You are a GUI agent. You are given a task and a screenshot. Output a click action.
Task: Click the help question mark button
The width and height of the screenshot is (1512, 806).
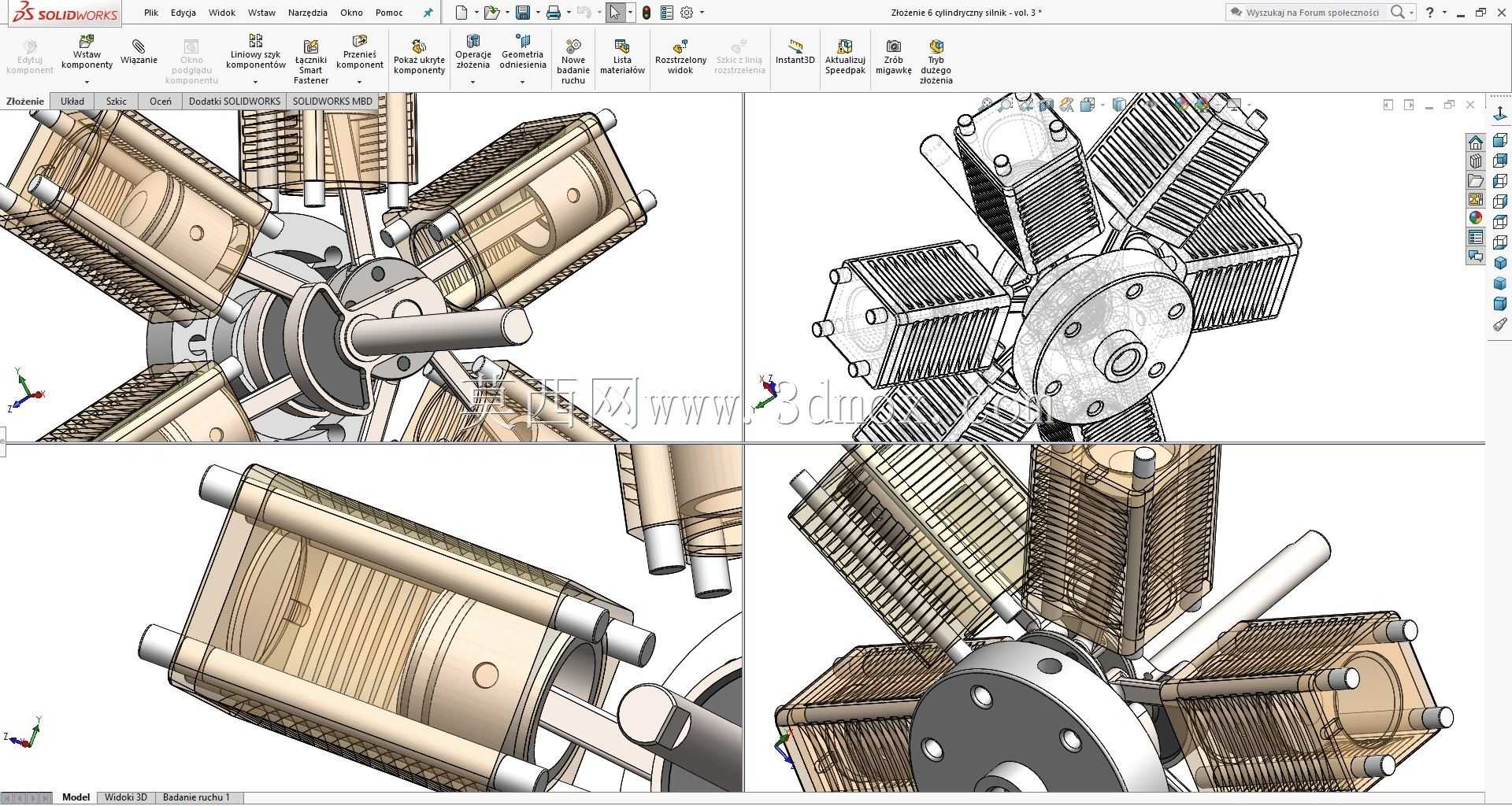[1430, 12]
